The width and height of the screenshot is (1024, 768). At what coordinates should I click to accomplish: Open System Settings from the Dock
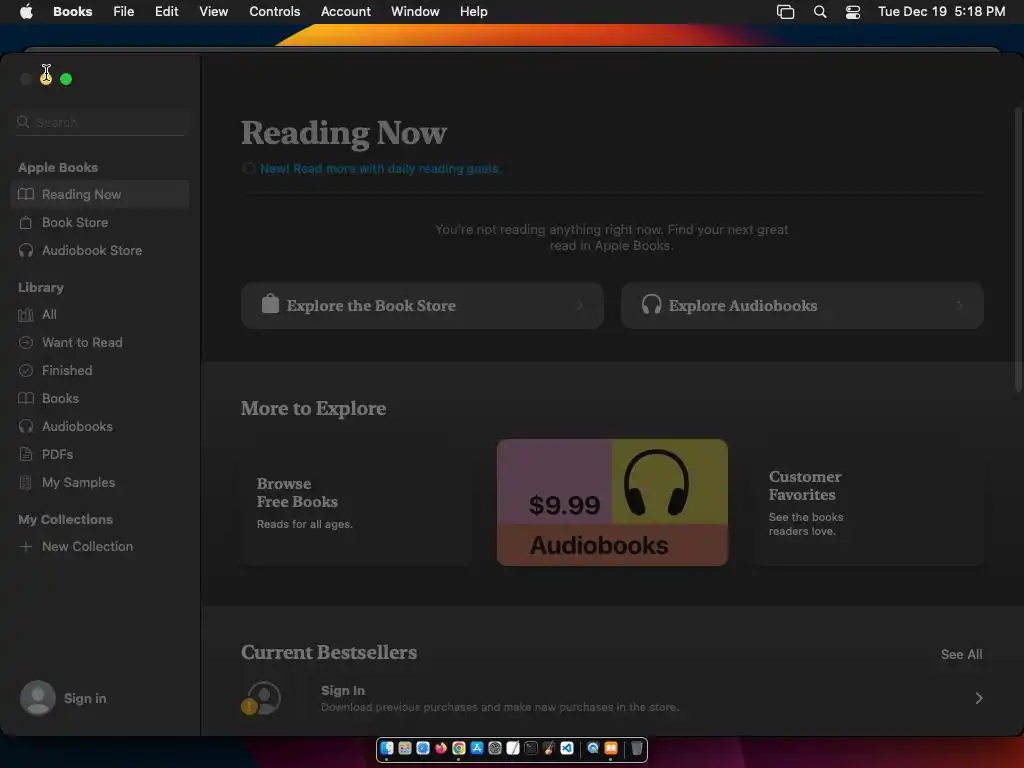(495, 748)
